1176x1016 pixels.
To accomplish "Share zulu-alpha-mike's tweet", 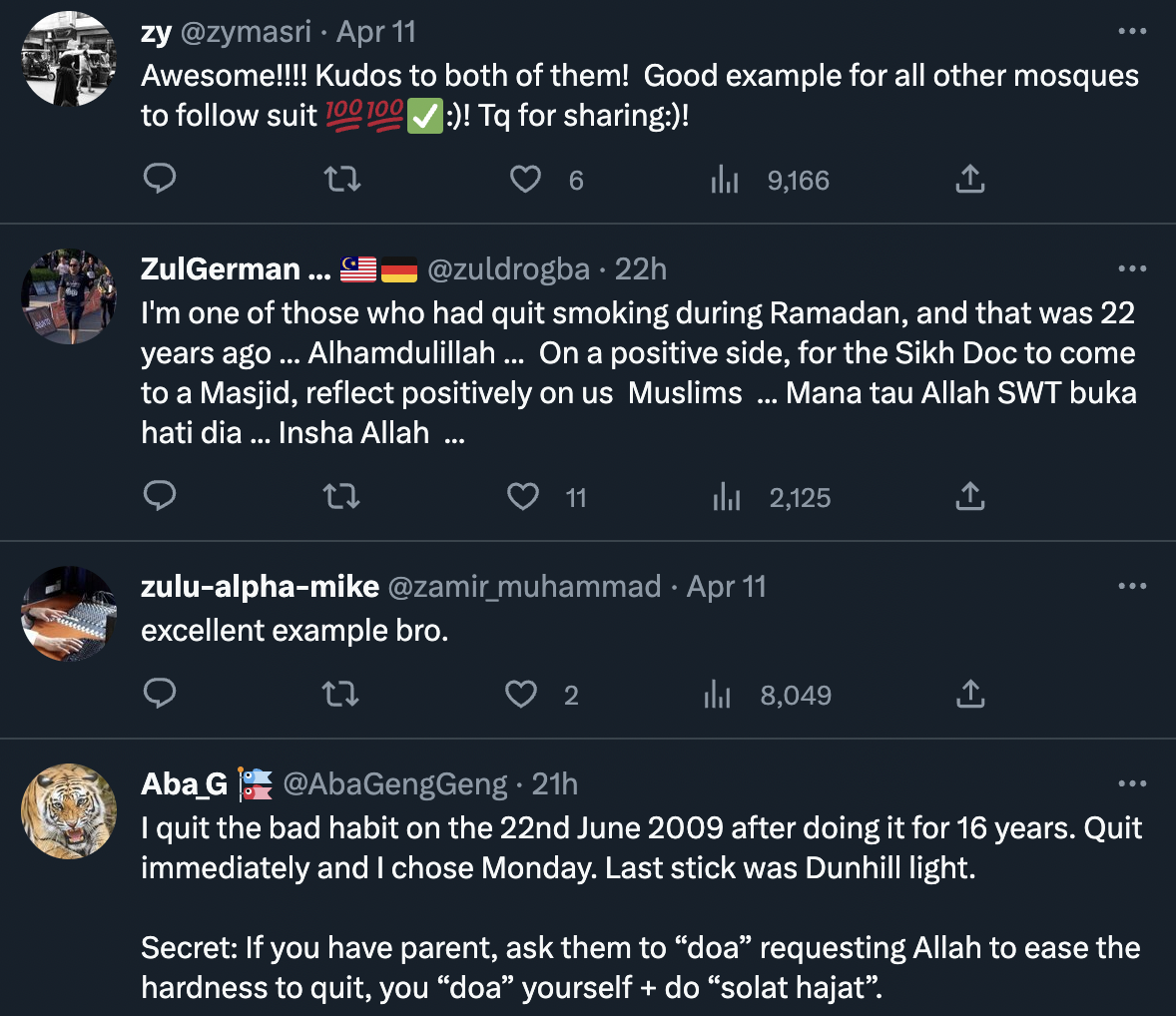I will 969,694.
